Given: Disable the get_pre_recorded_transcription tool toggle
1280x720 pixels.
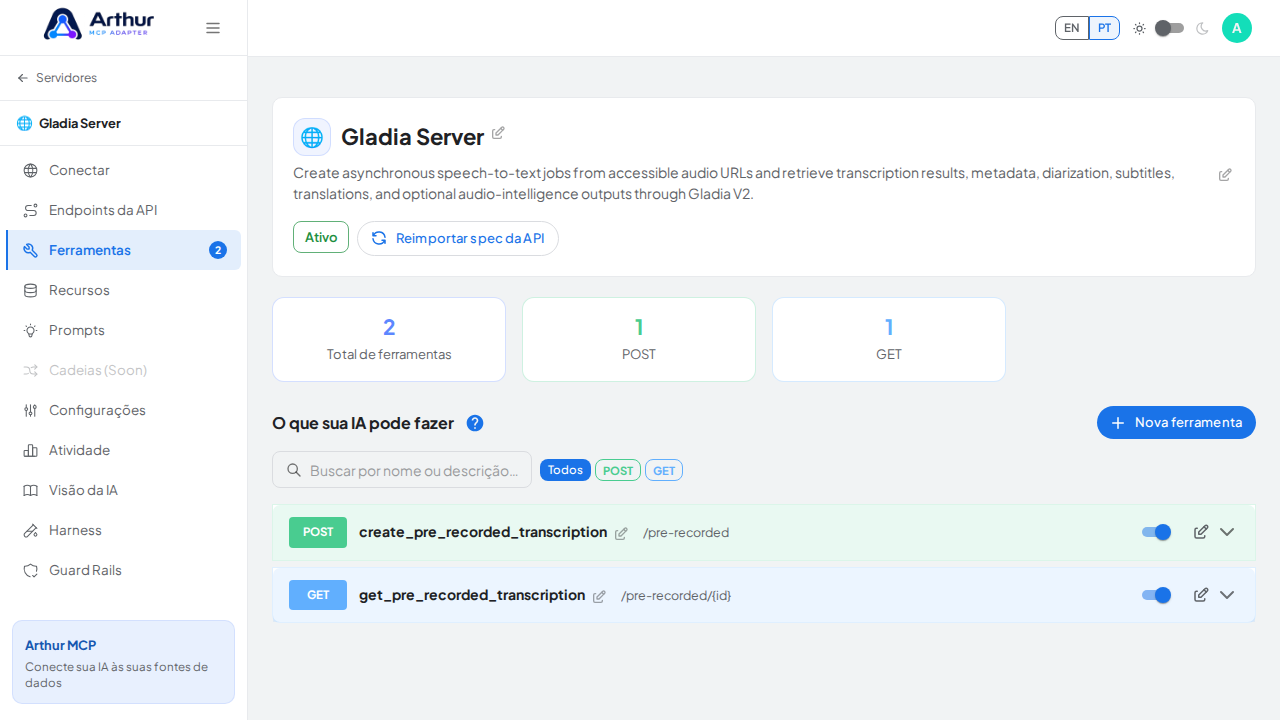Looking at the screenshot, I should 1157,595.
